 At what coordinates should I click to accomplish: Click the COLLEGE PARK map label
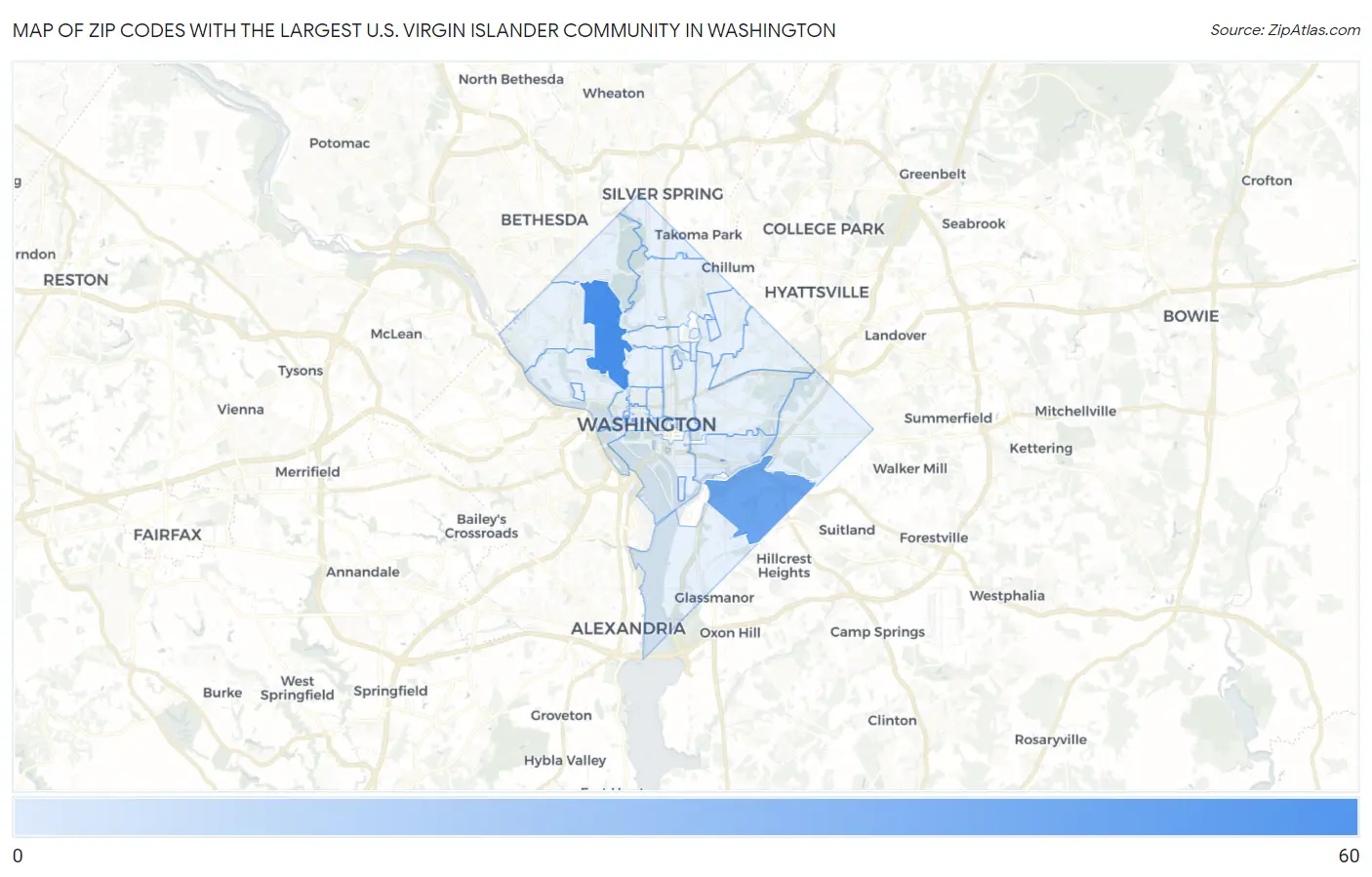[x=824, y=229]
